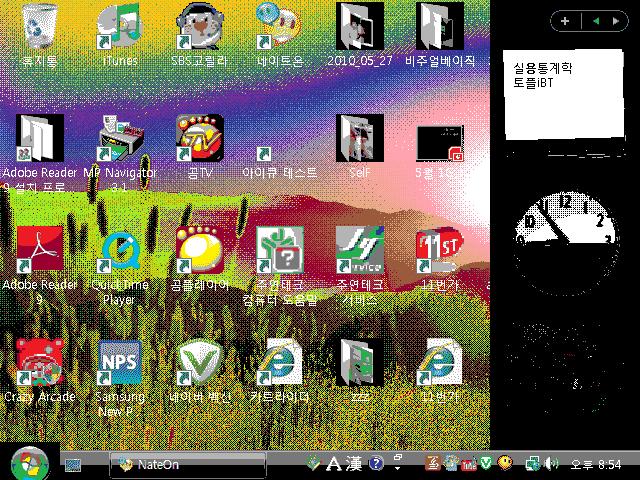The height and width of the screenshot is (480, 640).
Task: Switch to the NateOn taskbar button
Action: point(188,464)
